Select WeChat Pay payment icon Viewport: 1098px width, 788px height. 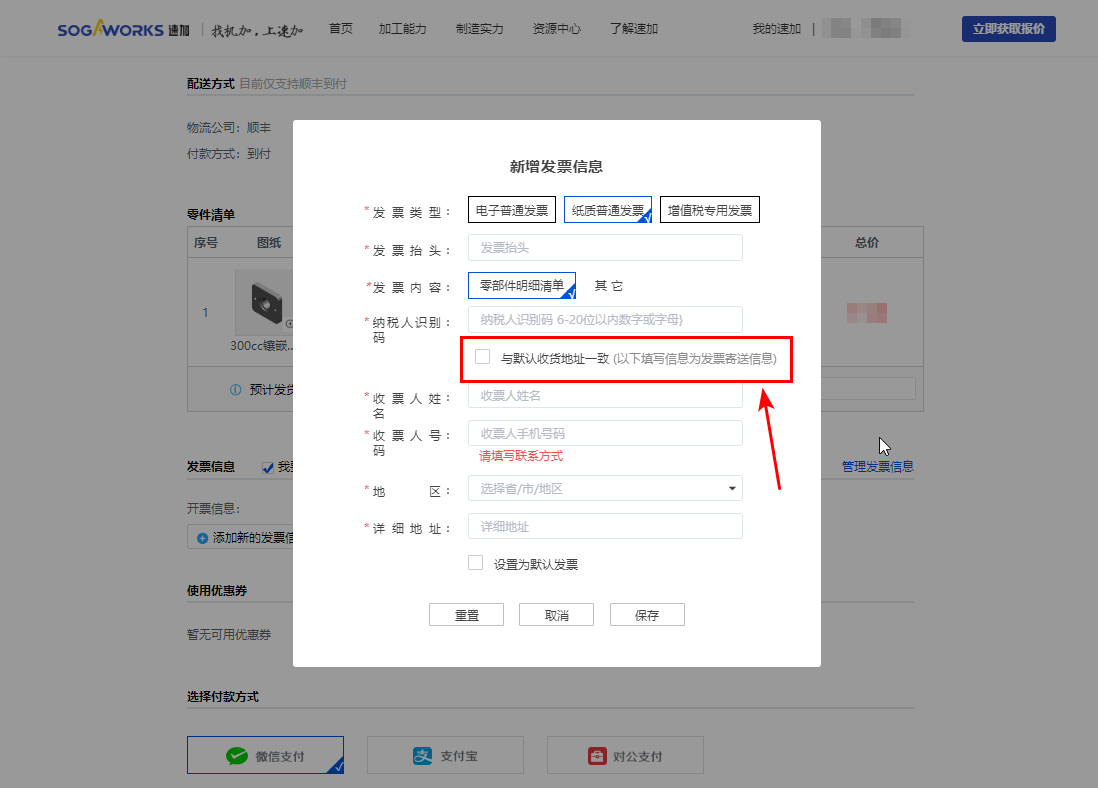[236, 756]
